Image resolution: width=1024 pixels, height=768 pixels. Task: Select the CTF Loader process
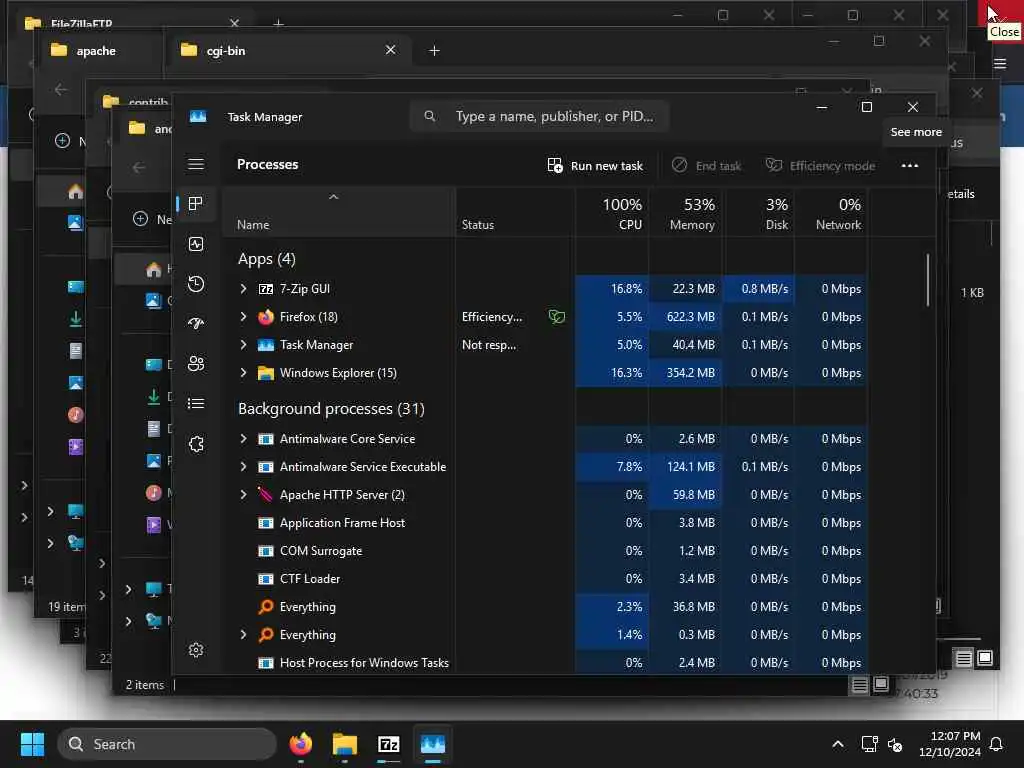coord(545,579)
